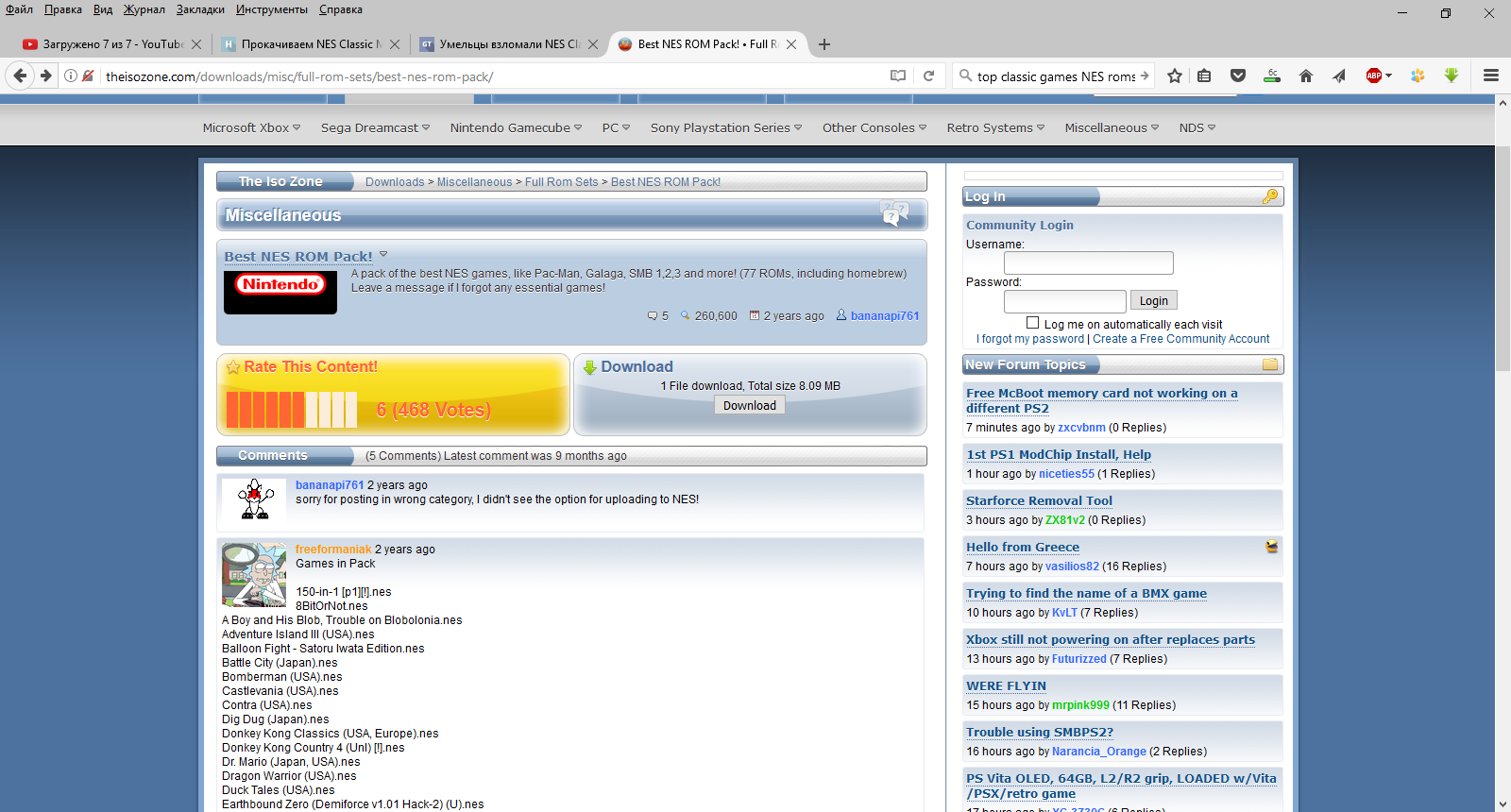This screenshot has width=1511, height=812.
Task: Expand the Retro Systems menu
Action: 995,127
